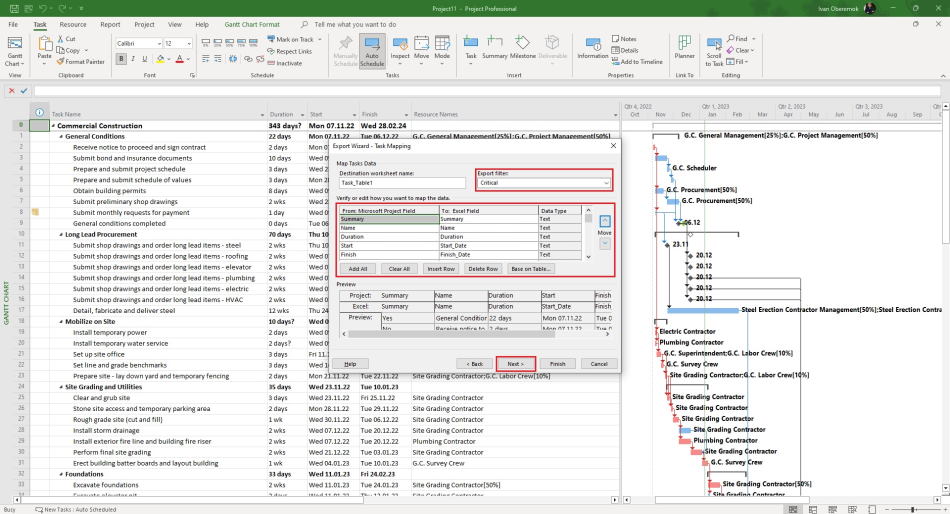
Task: Click Cancel in the Export Wizard
Action: 599,364
